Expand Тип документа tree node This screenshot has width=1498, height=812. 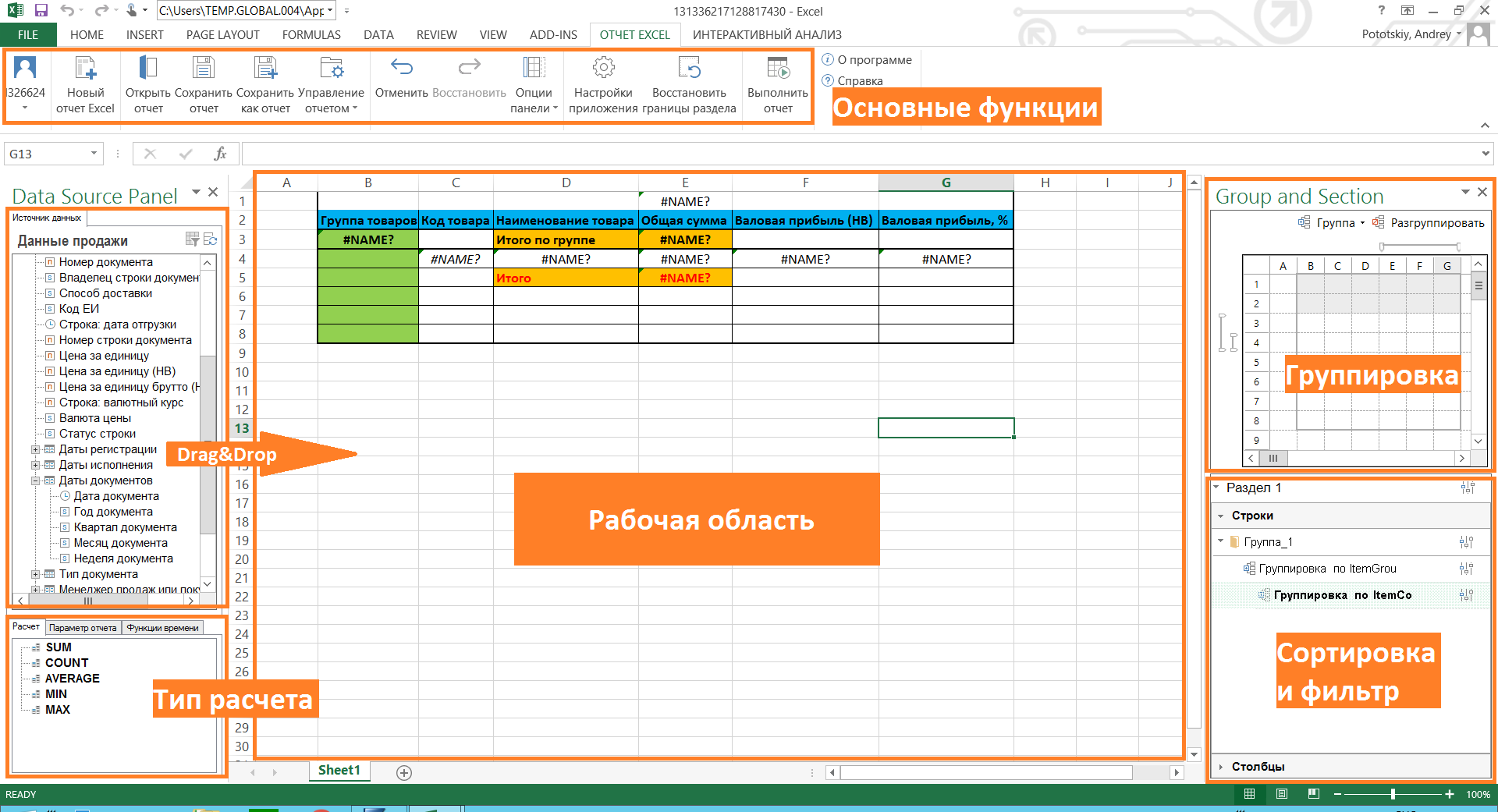point(35,574)
